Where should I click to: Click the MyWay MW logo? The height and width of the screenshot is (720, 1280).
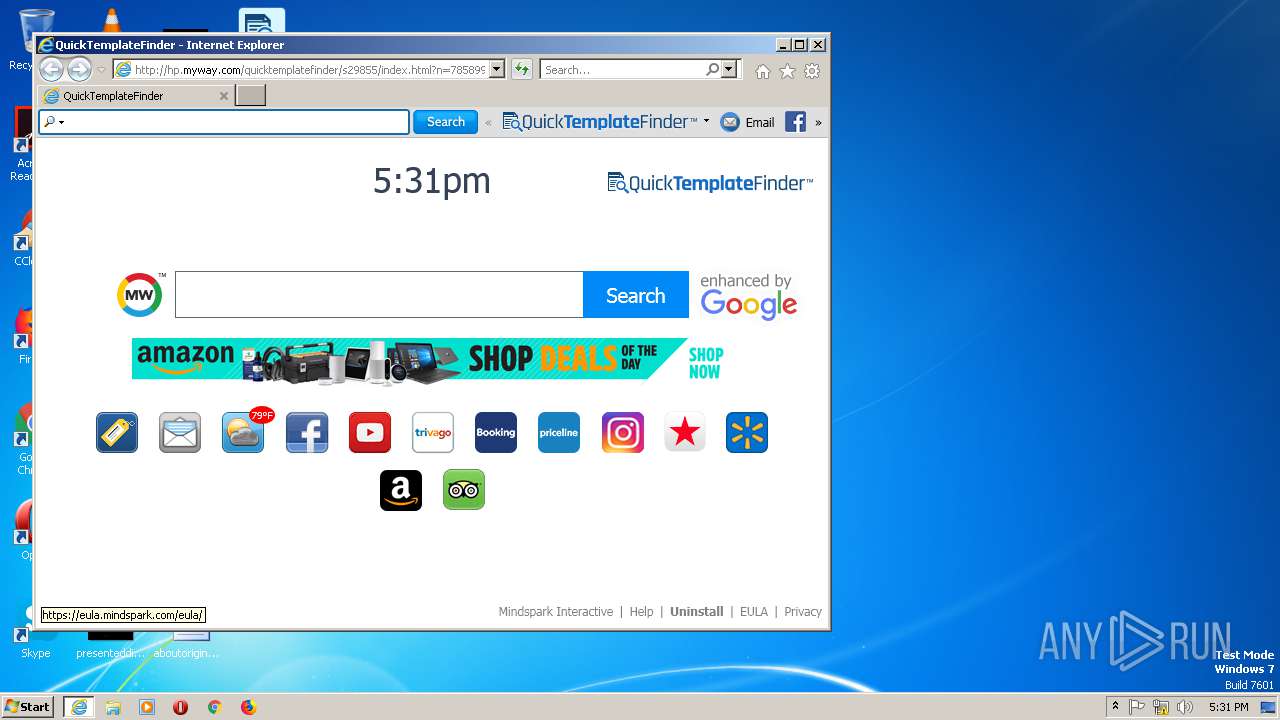[140, 294]
